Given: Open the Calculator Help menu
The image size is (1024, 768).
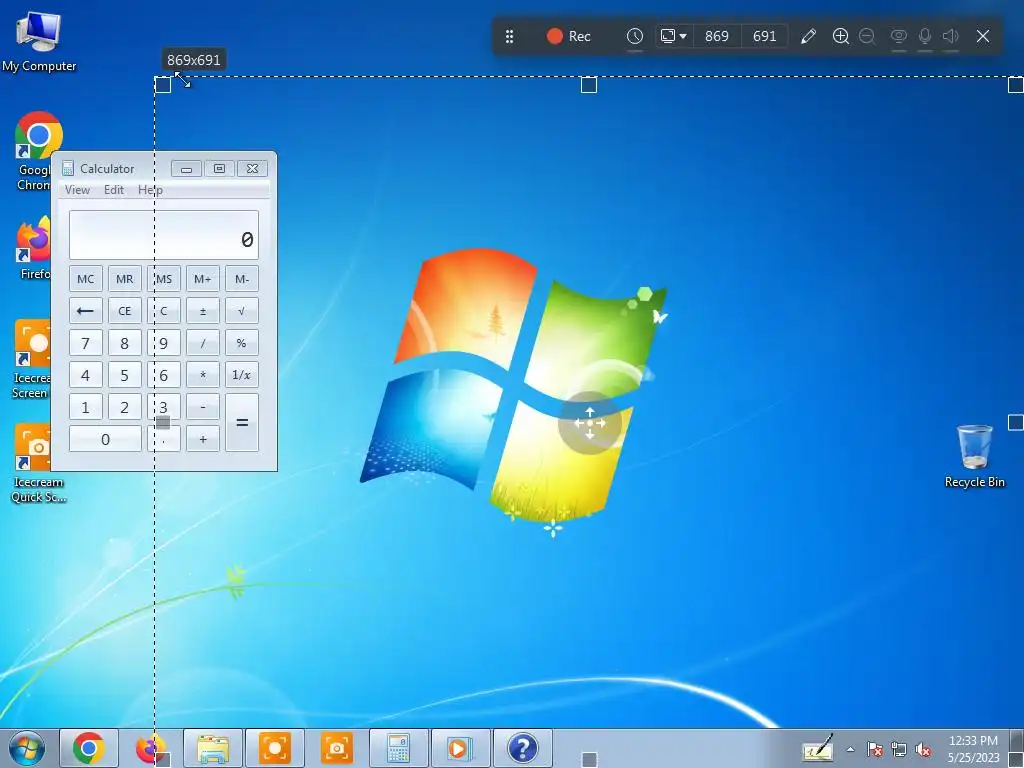Looking at the screenshot, I should [x=150, y=190].
